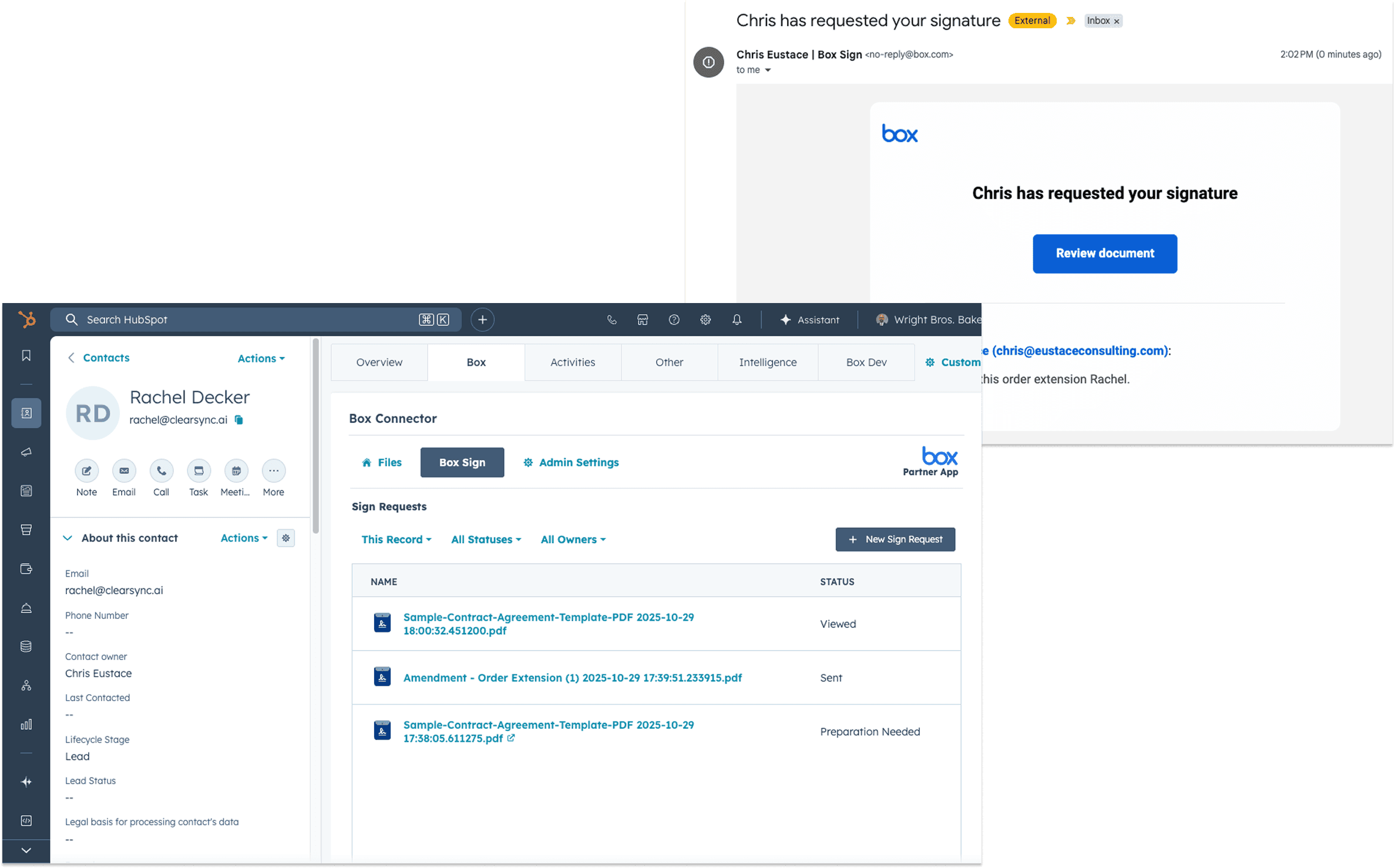Switch to the Overview tab

coord(379,362)
